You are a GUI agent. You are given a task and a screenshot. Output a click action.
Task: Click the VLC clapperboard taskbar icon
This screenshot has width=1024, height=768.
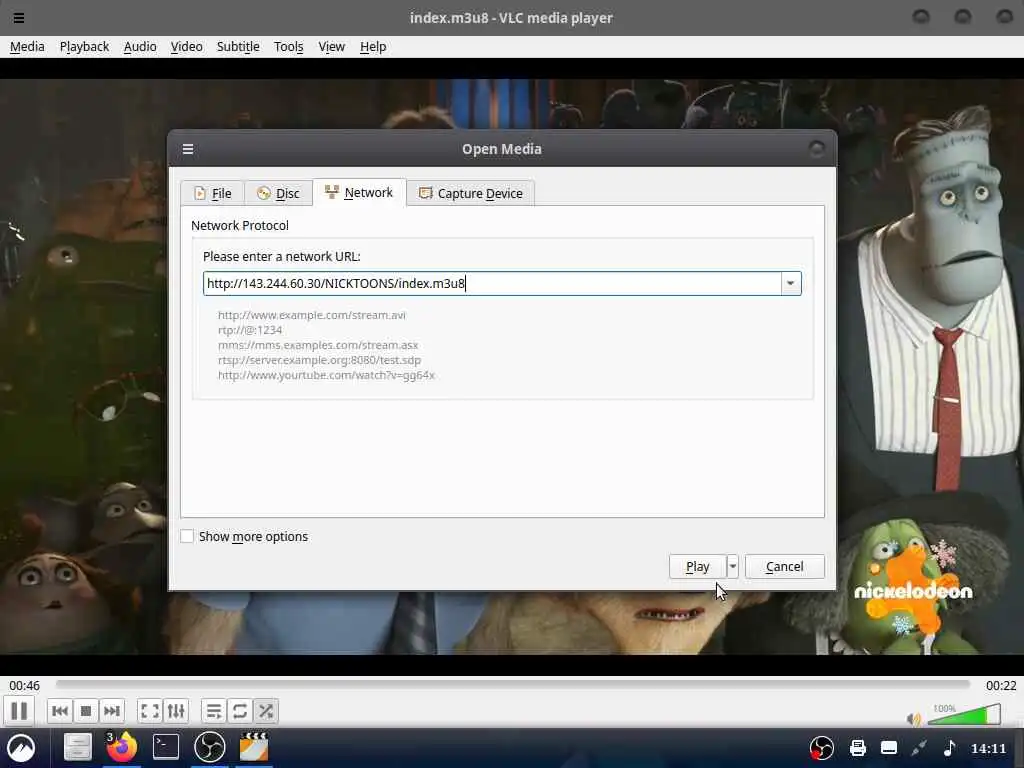pos(254,747)
